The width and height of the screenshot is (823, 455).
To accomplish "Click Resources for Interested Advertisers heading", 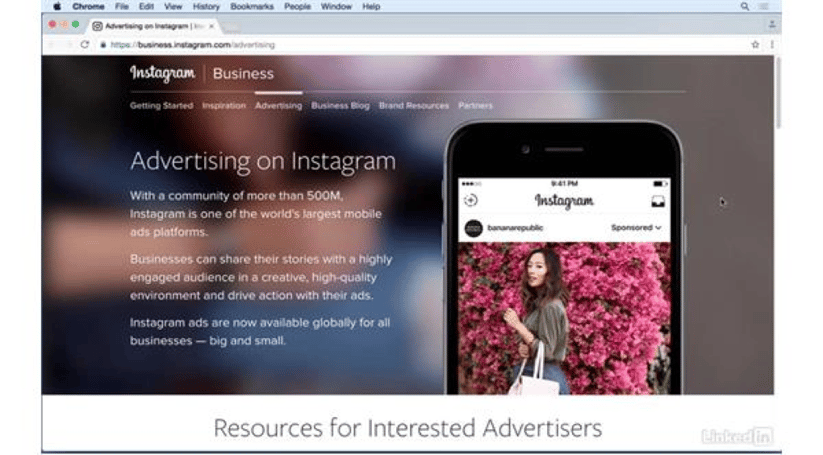I will 407,428.
